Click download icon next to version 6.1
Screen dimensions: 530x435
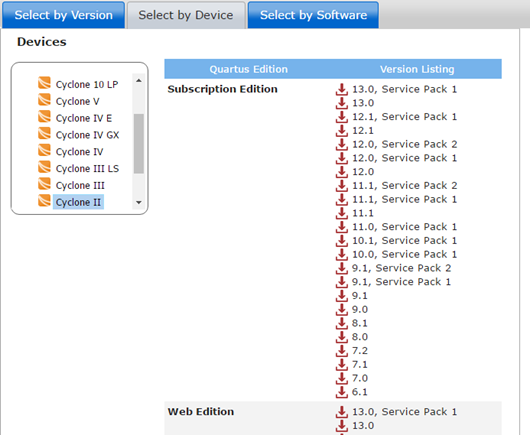342,392
